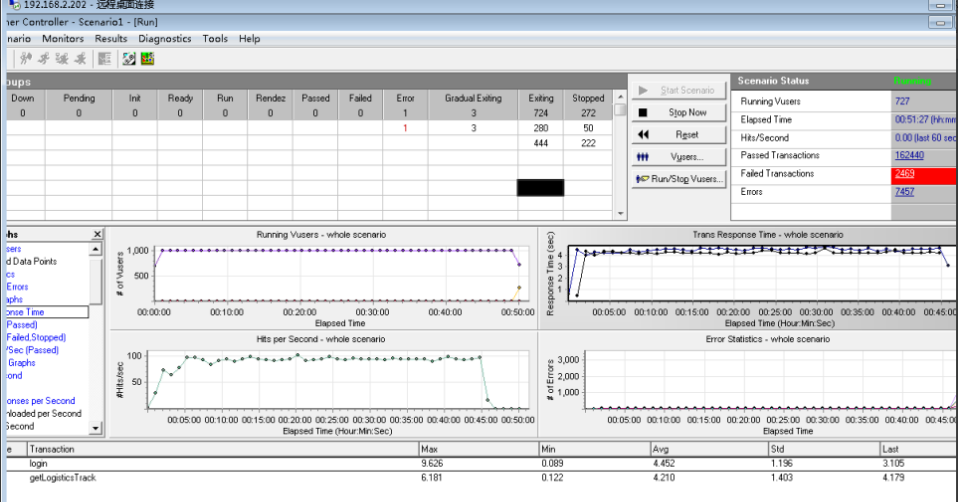Click the Error column header

pos(405,98)
